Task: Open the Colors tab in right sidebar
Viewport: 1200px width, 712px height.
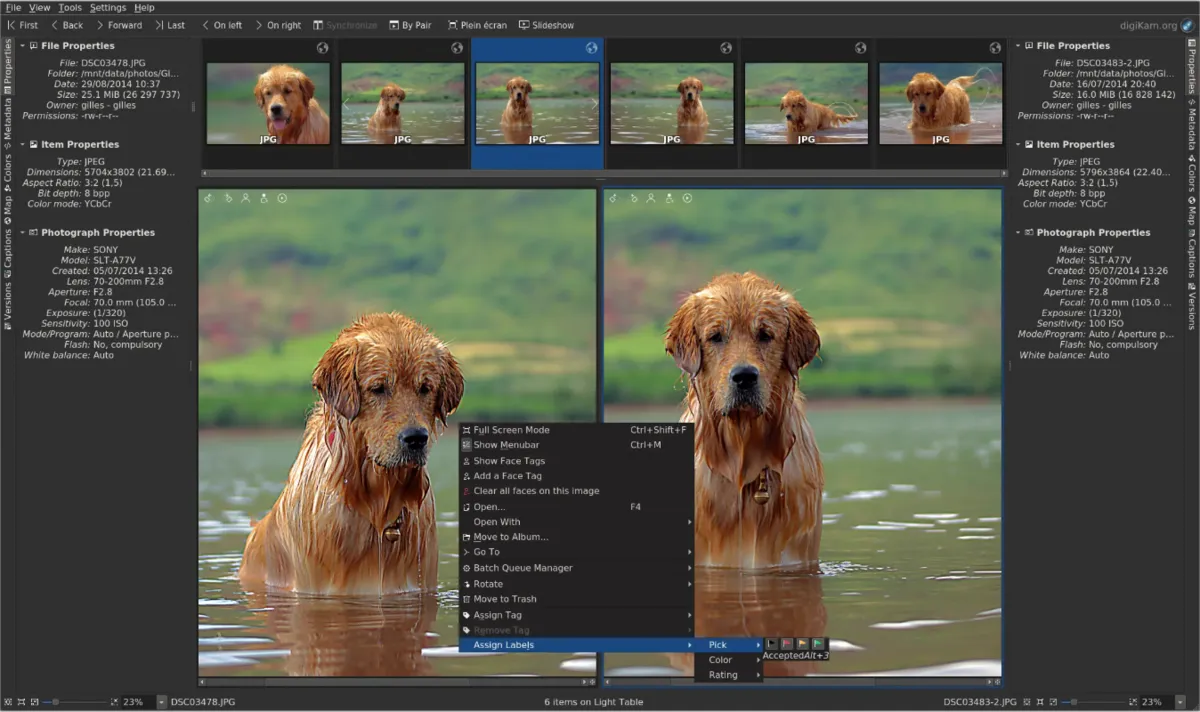Action: click(1191, 173)
